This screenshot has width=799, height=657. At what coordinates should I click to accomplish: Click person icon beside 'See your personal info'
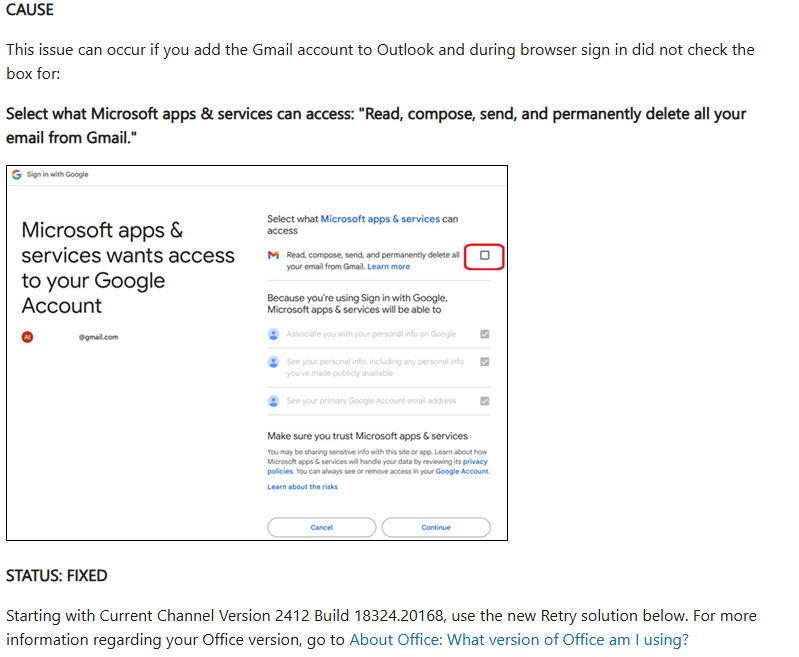click(x=273, y=362)
